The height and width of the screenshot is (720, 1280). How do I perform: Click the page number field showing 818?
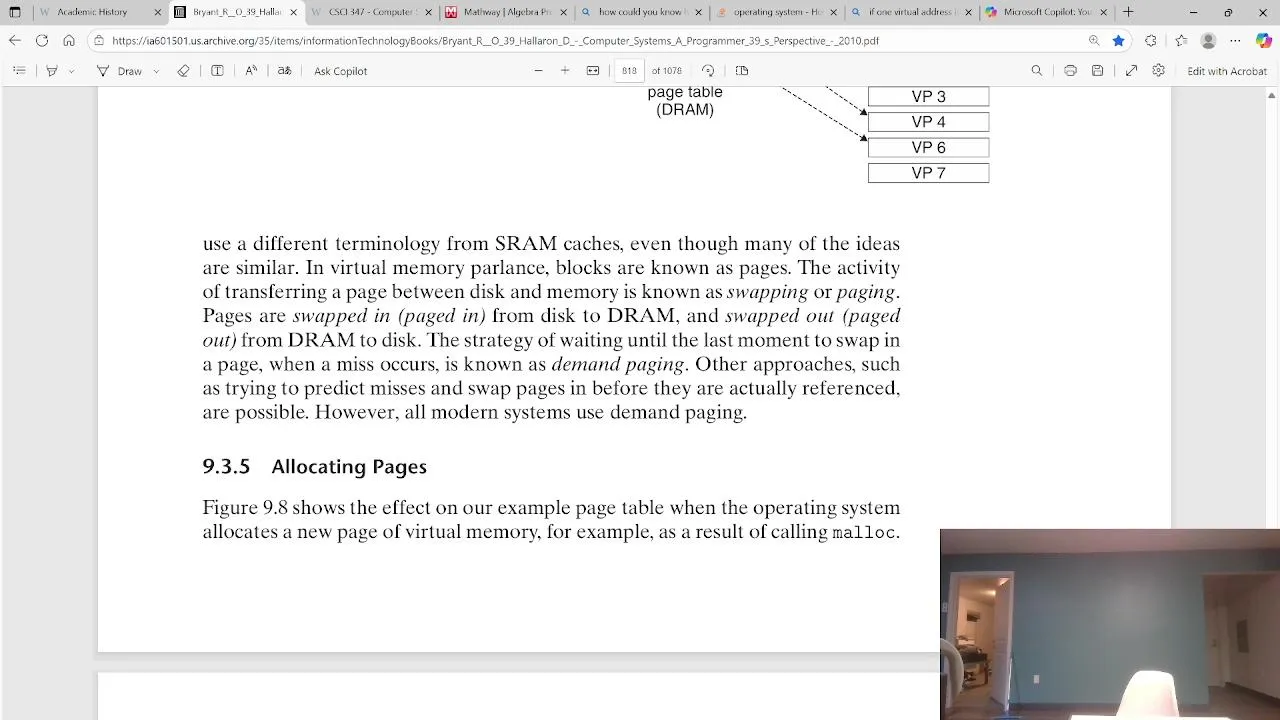629,71
